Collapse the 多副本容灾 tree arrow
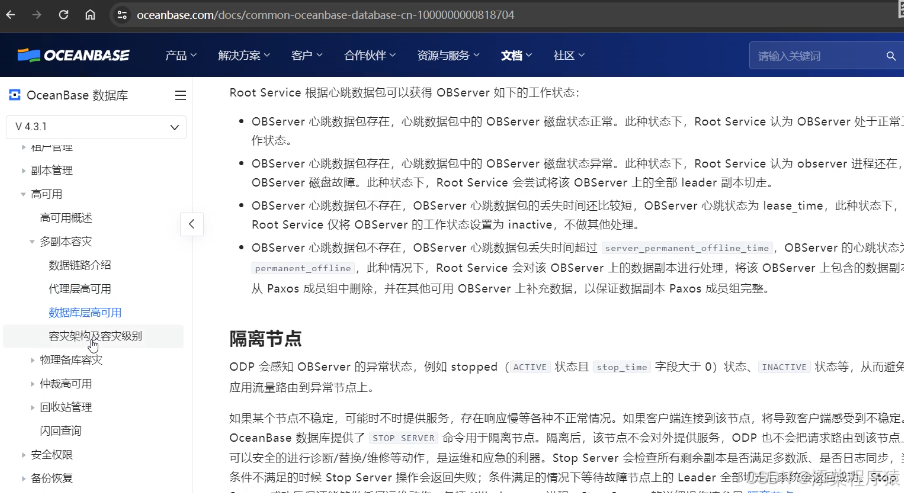Image resolution: width=904 pixels, height=493 pixels. (x=32, y=242)
